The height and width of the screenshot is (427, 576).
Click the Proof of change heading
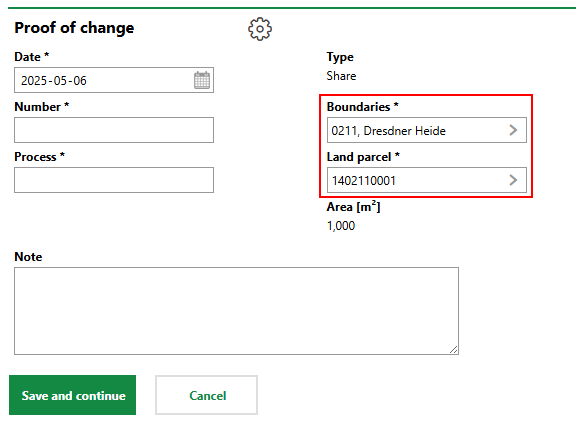click(74, 28)
